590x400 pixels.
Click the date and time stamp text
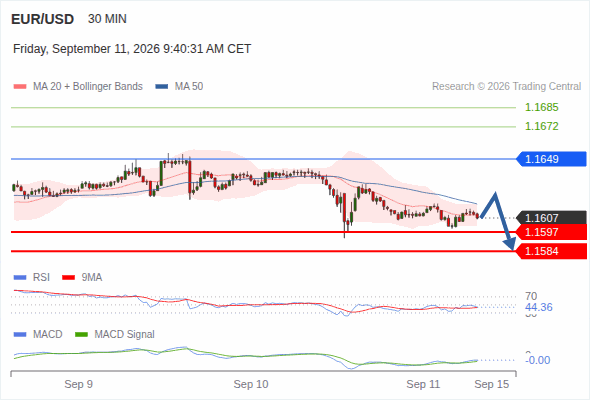click(x=132, y=49)
